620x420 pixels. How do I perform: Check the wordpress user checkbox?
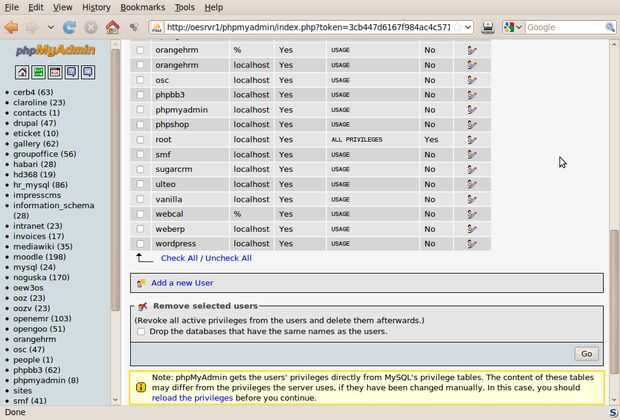140,244
